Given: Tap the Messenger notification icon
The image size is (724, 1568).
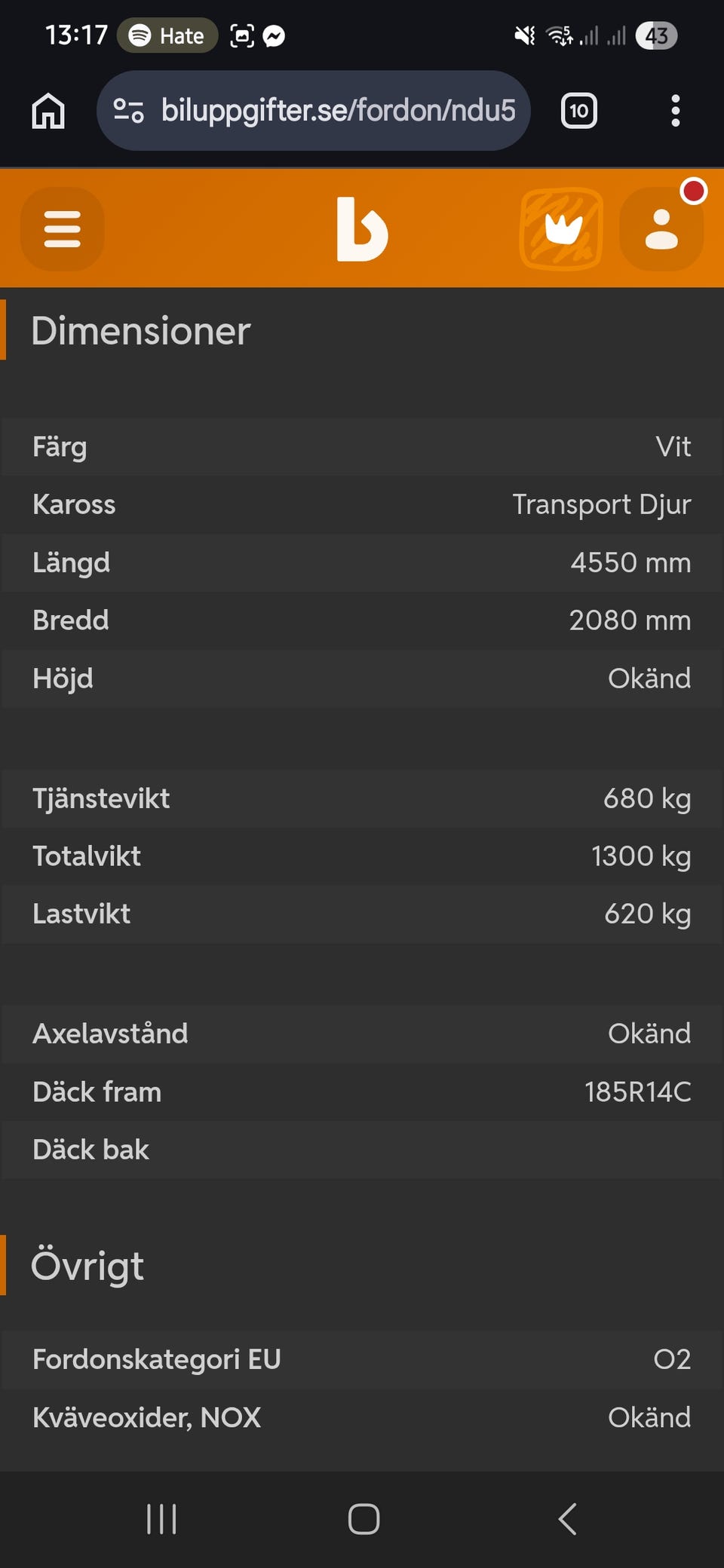Looking at the screenshot, I should (275, 35).
